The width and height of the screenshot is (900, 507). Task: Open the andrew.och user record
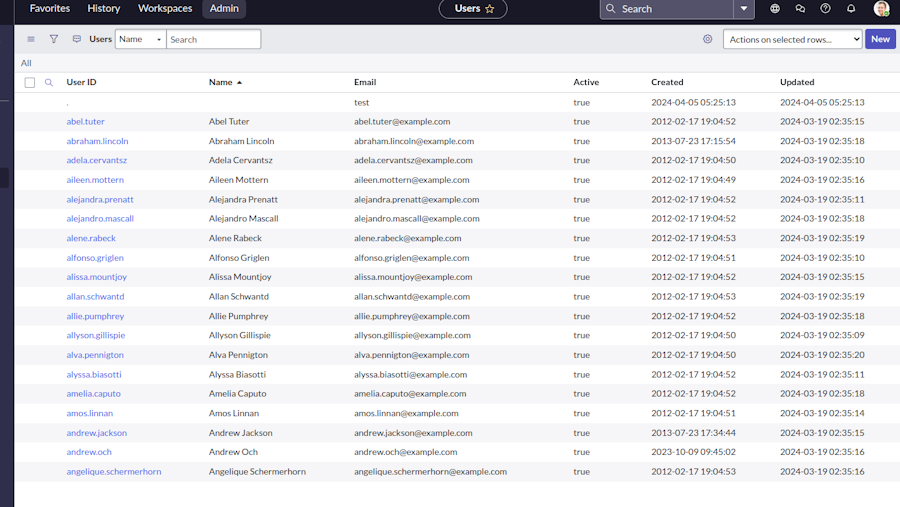89,452
